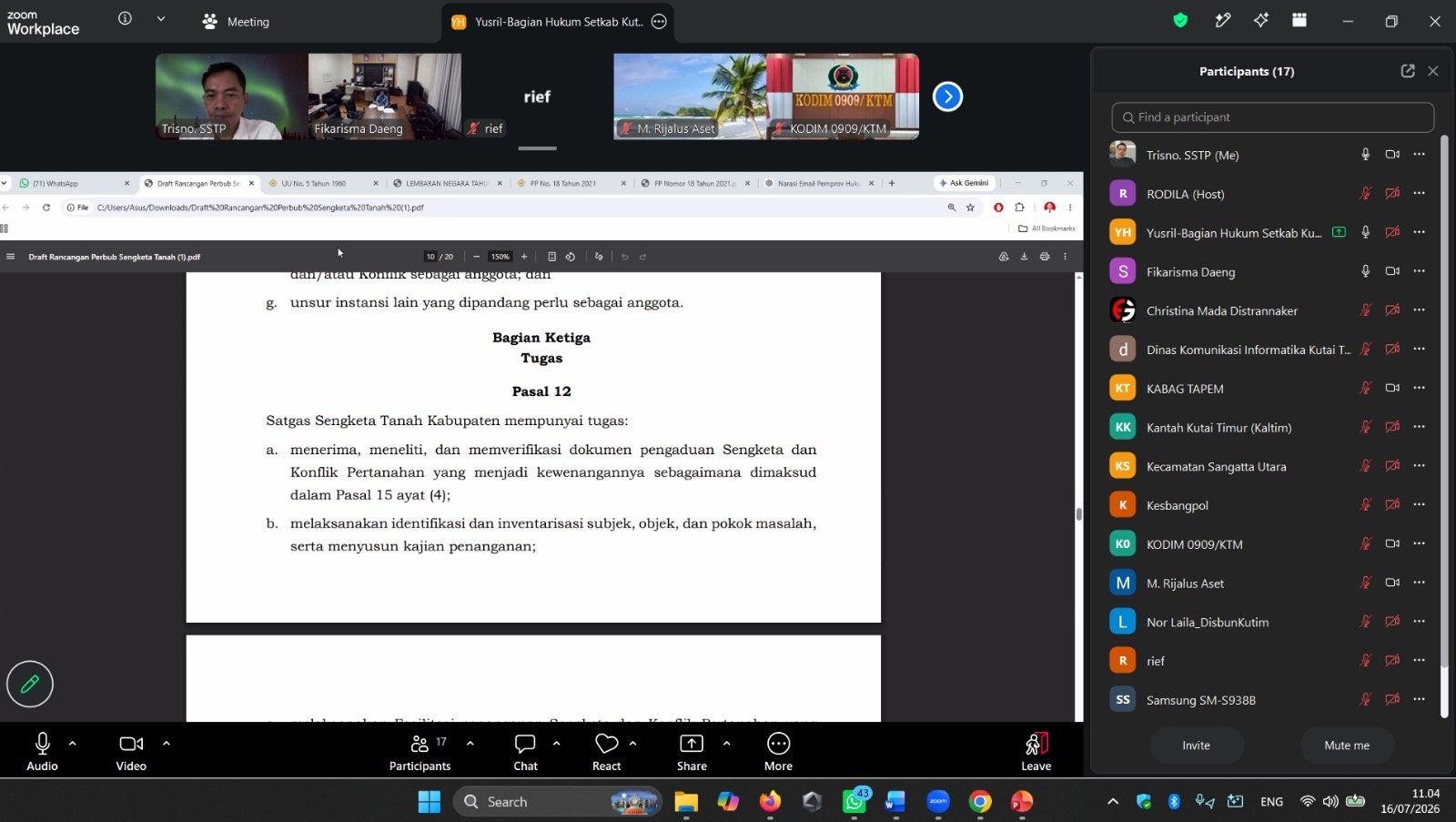Toggle camera icon for KABAG TAPEM
The image size is (1456, 822).
[x=1392, y=388]
